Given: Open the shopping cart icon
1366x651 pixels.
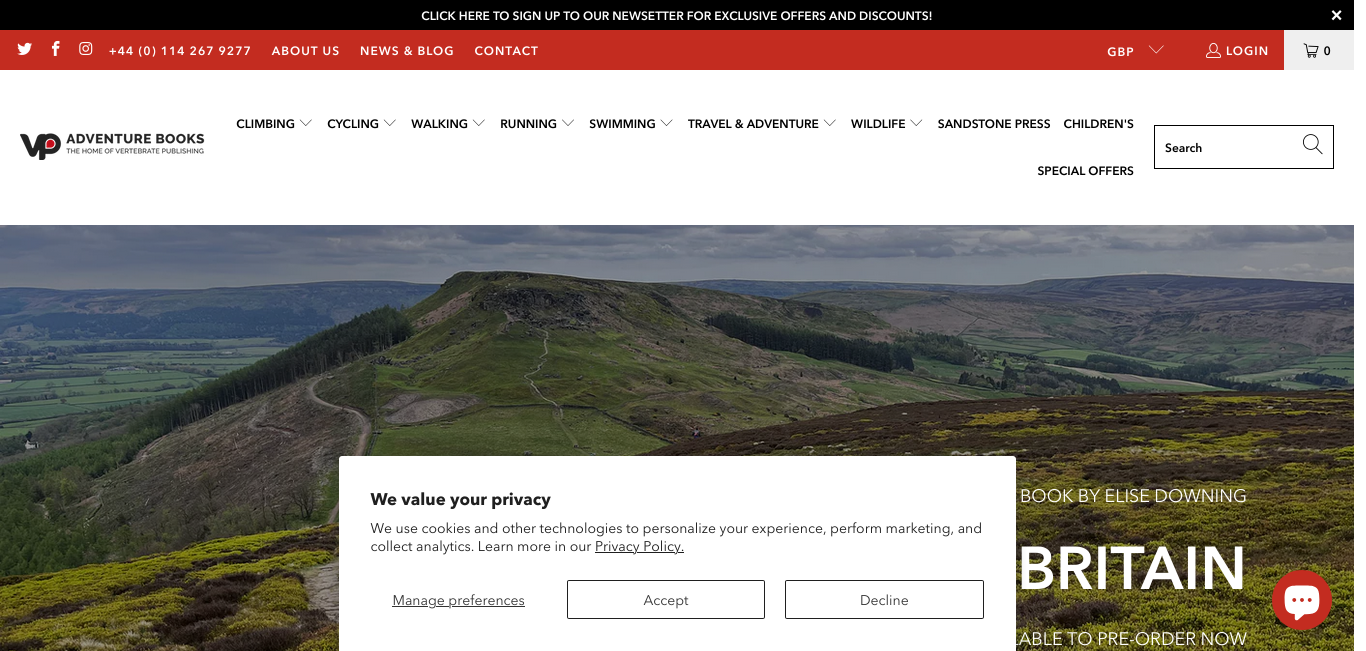Looking at the screenshot, I should point(1310,50).
